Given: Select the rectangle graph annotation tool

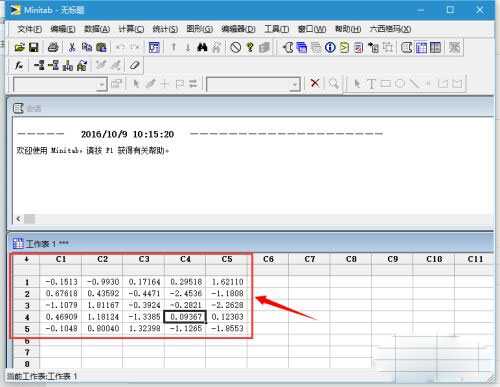Looking at the screenshot, I should pyautogui.click(x=386, y=83).
